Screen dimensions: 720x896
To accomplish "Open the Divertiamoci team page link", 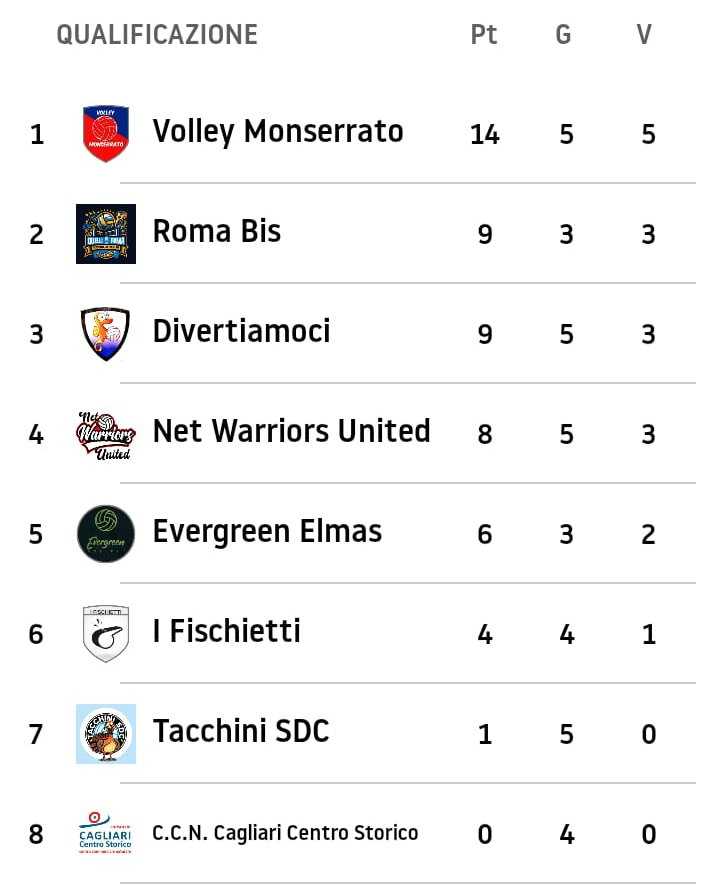I will coord(241,332).
